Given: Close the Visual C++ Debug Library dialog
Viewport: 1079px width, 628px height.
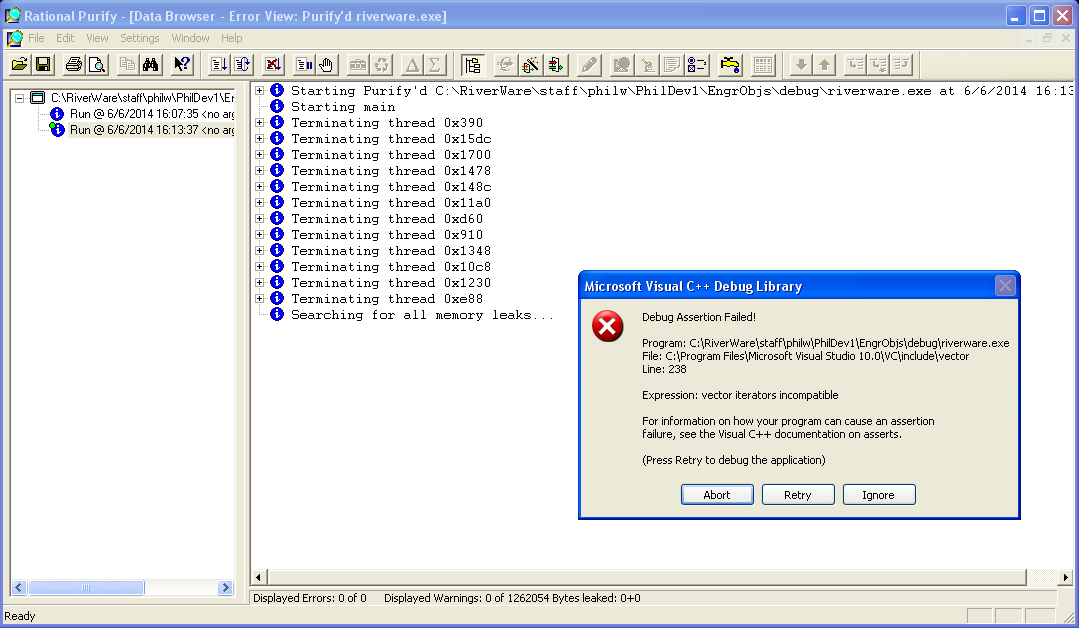Looking at the screenshot, I should [x=1005, y=285].
